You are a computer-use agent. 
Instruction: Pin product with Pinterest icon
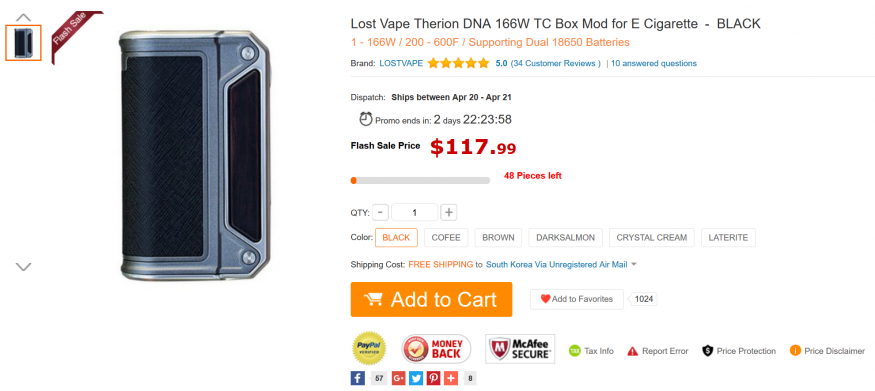coord(434,378)
